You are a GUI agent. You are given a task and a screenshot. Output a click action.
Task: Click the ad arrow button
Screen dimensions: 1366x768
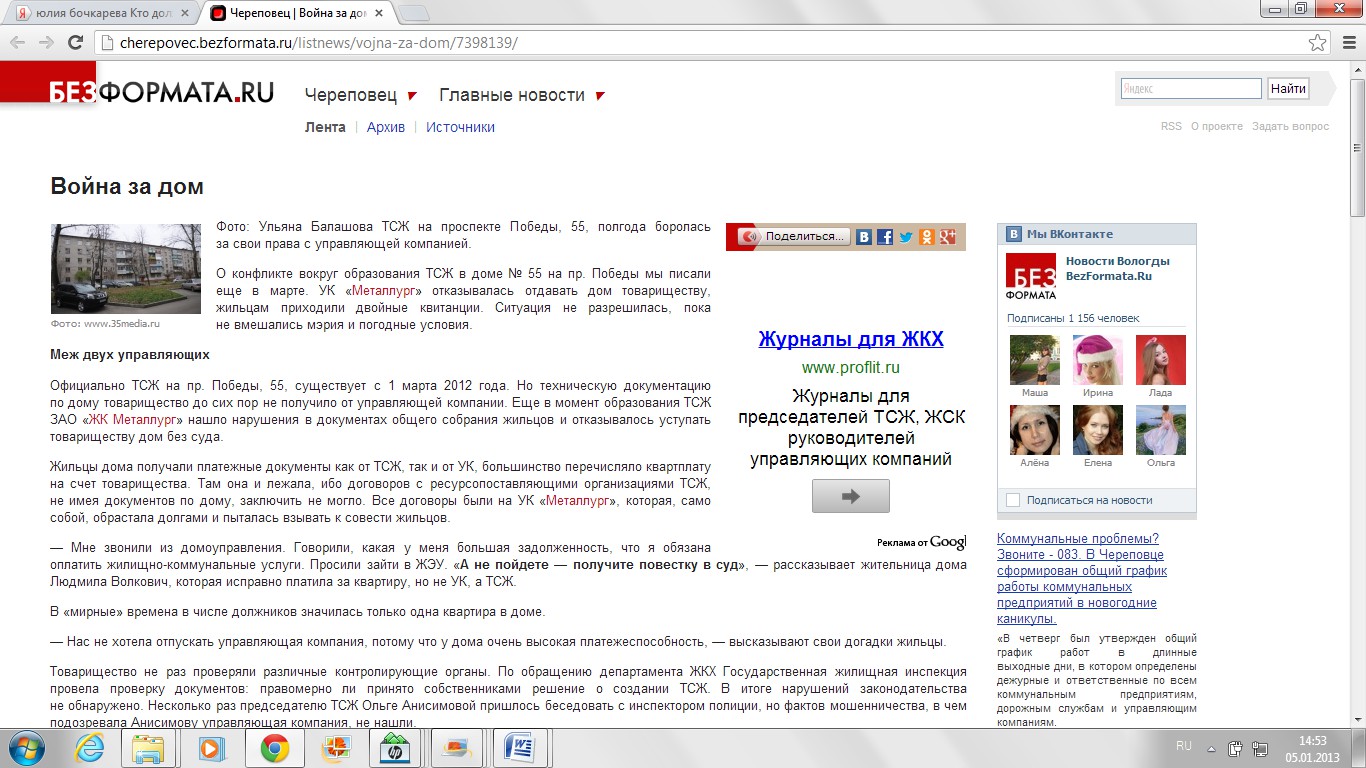(x=851, y=496)
